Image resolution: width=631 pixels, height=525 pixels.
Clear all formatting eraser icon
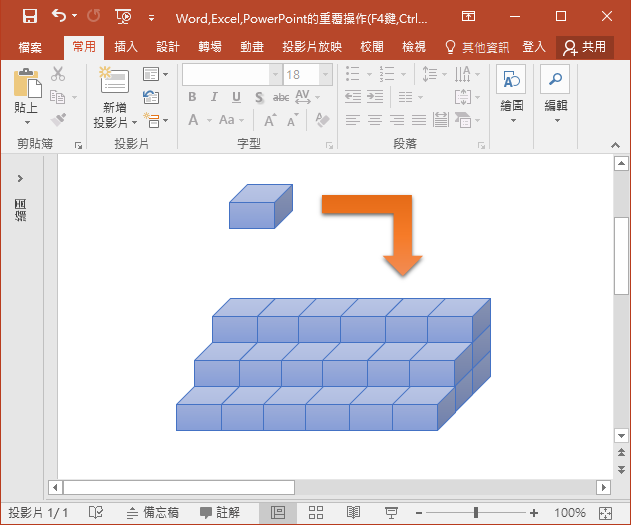[x=322, y=120]
